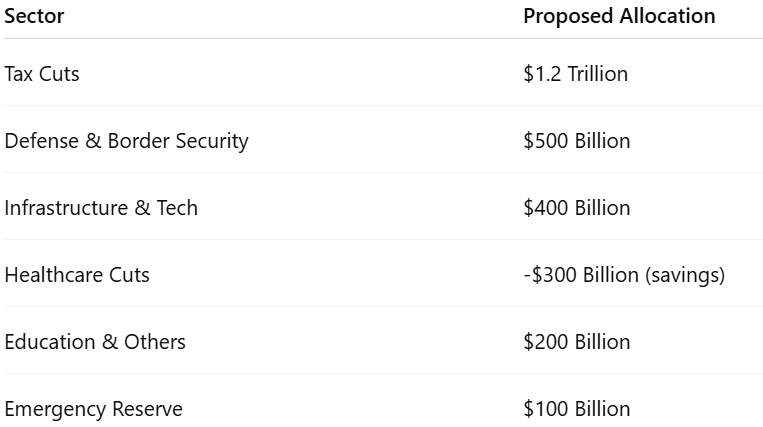Click the $1.2 Trillion allocation cell

(576, 74)
